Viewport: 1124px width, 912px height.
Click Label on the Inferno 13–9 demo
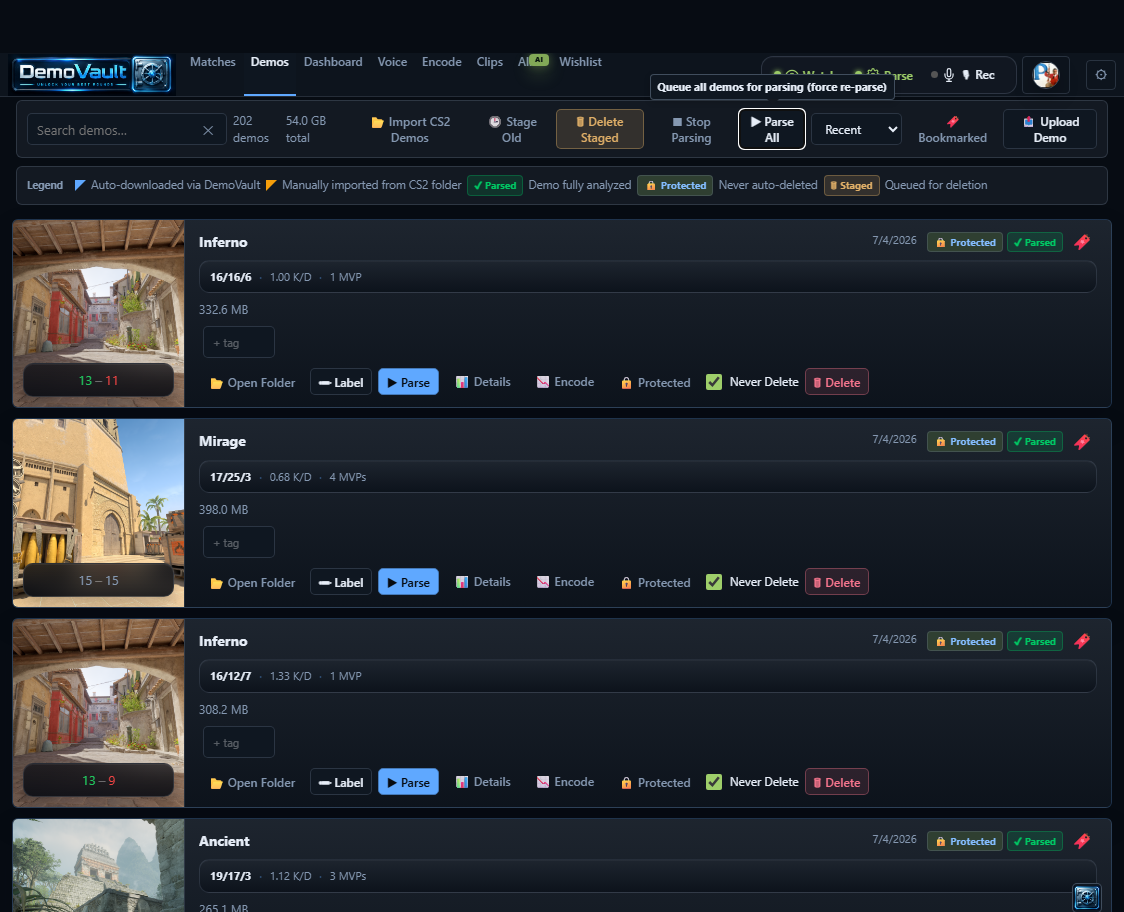(340, 782)
